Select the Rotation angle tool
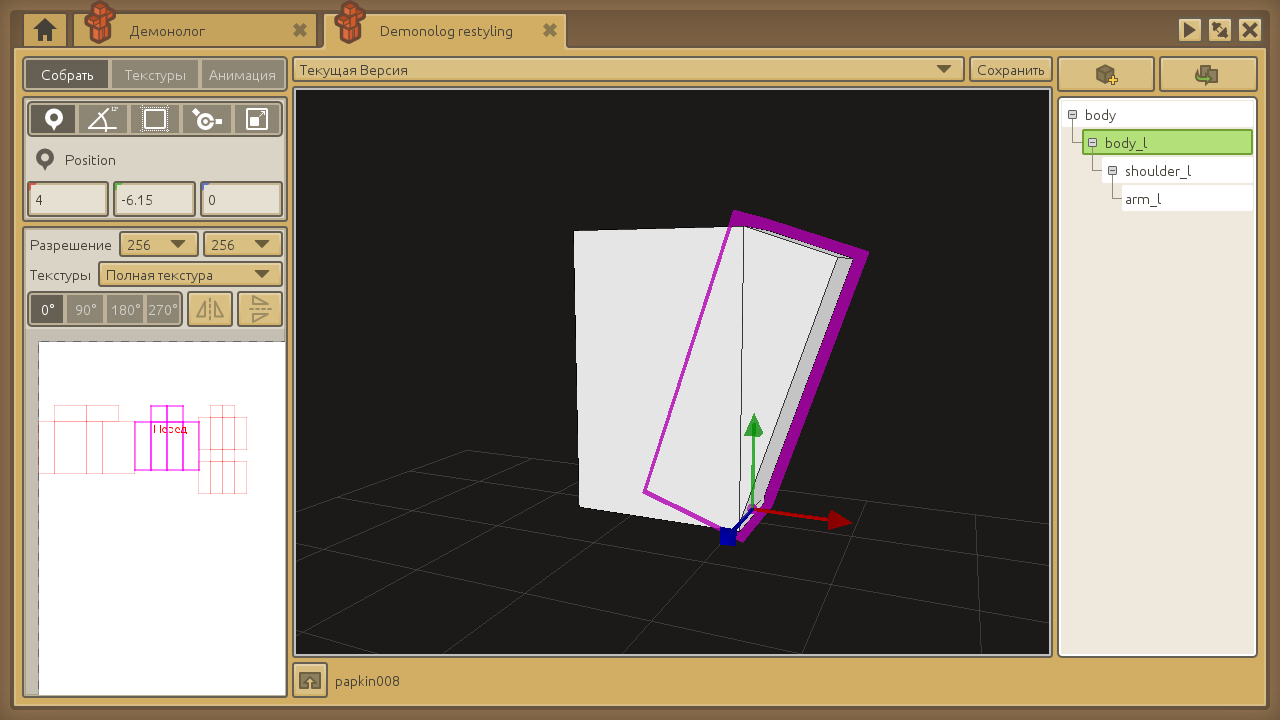Screen dimensions: 1280x720 (103, 120)
